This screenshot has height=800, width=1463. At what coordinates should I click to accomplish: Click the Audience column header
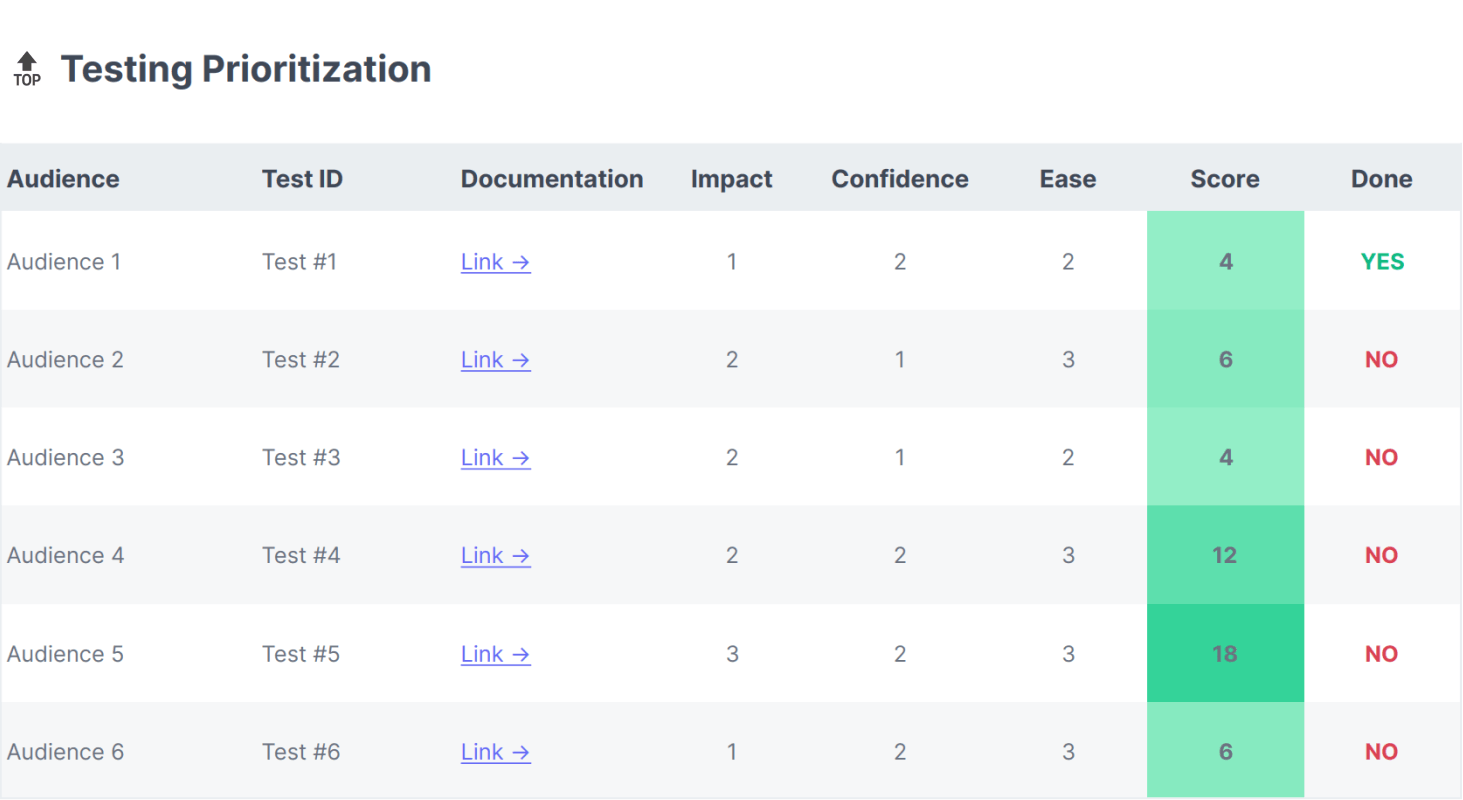[x=63, y=179]
